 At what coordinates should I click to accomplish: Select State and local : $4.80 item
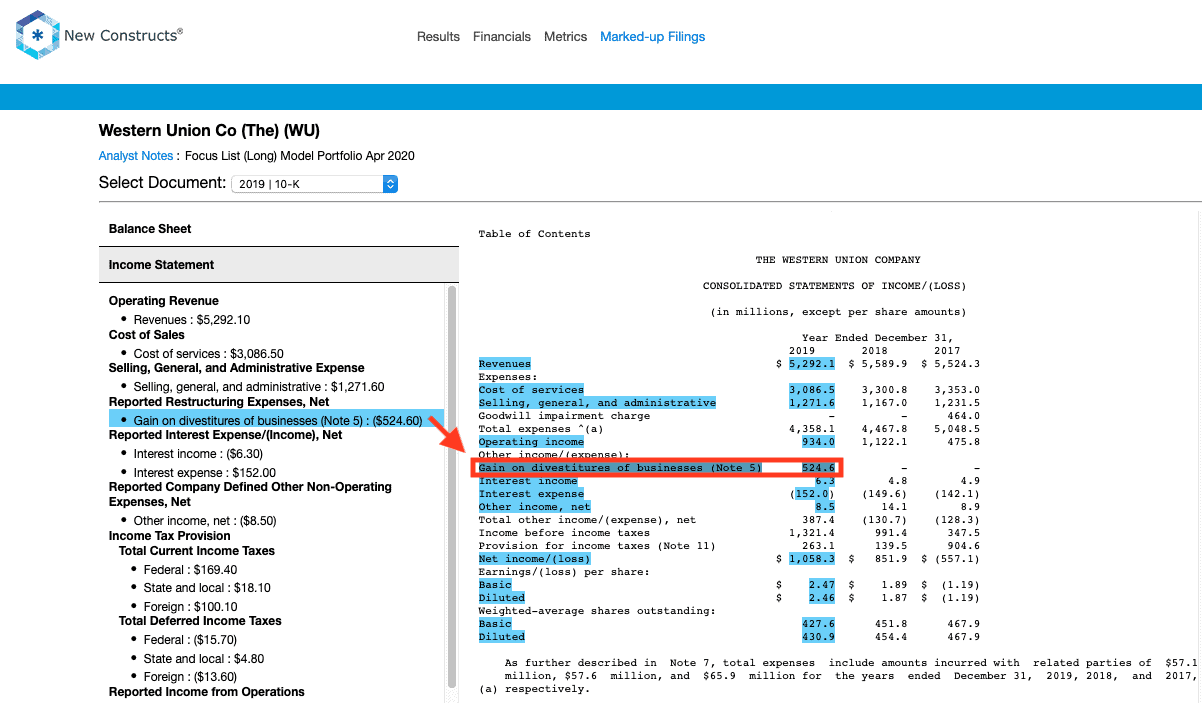[204, 659]
